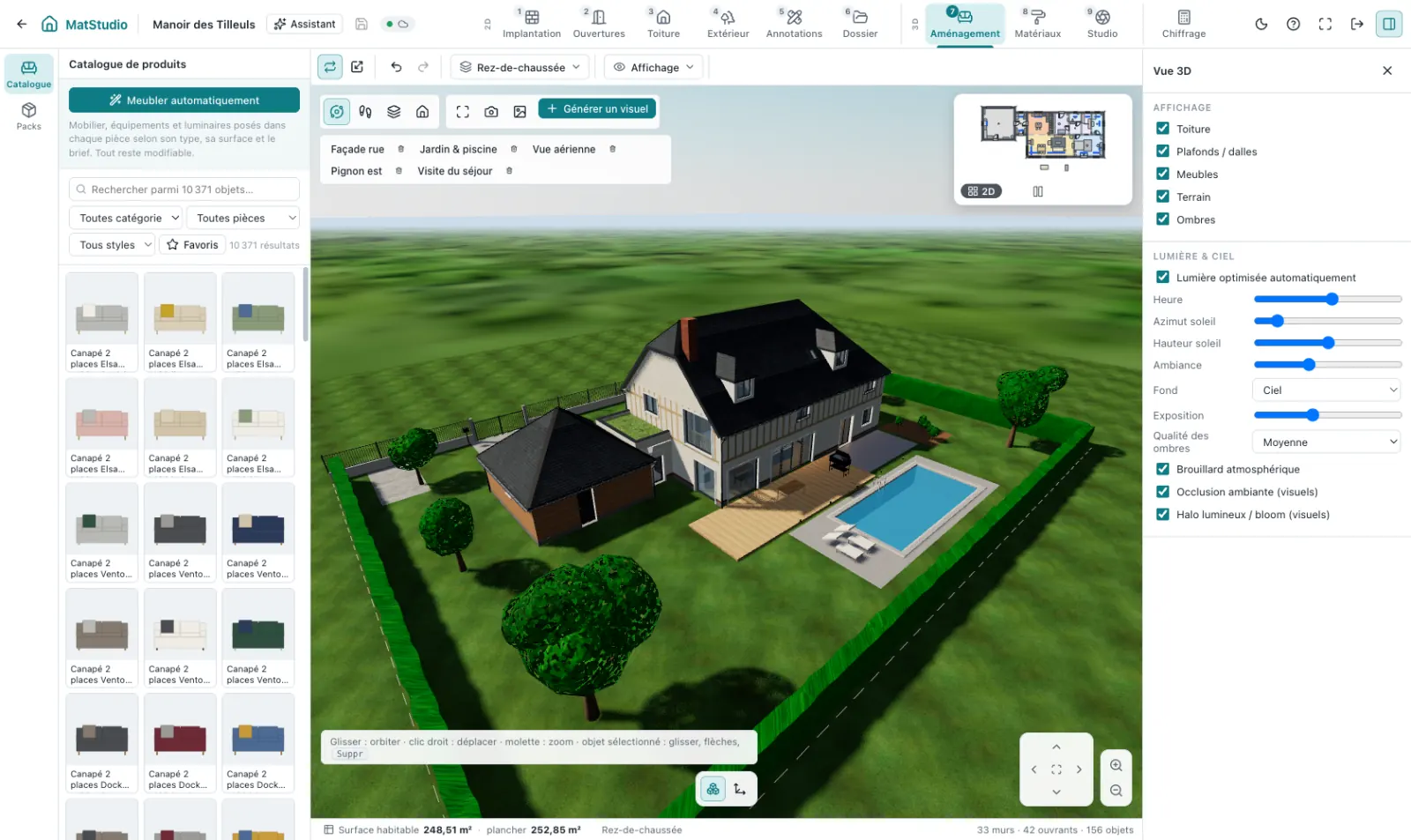Open the 3D view in an external window

click(x=357, y=67)
